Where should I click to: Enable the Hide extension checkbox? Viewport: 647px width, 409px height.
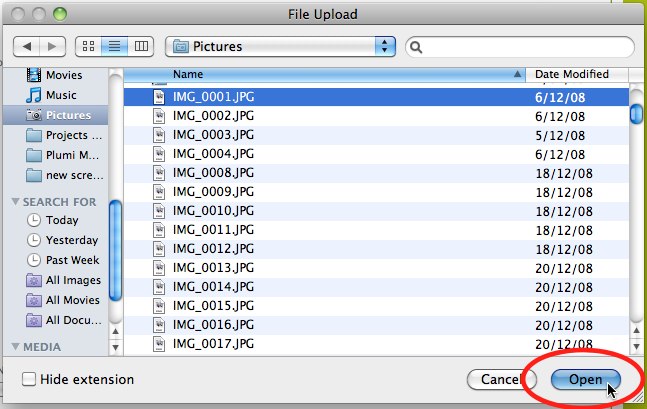tap(29, 379)
